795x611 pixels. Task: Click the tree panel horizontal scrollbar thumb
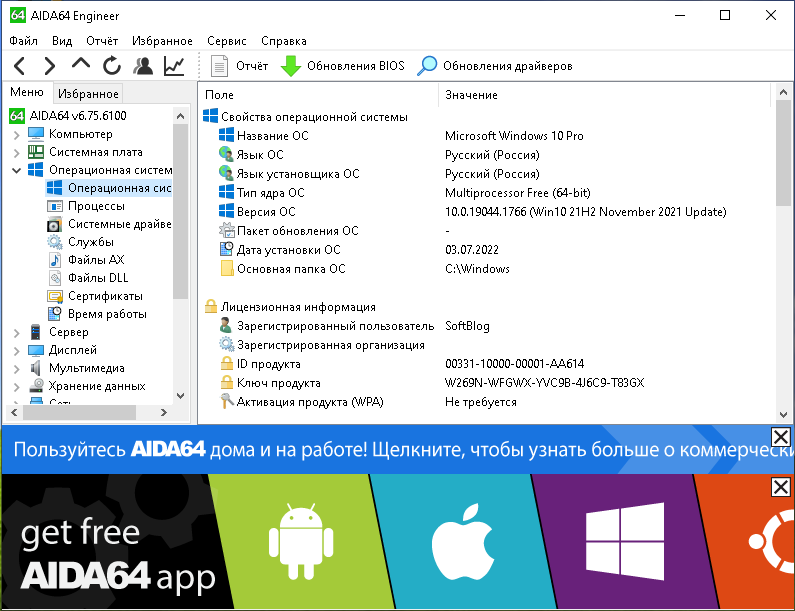[x=79, y=413]
